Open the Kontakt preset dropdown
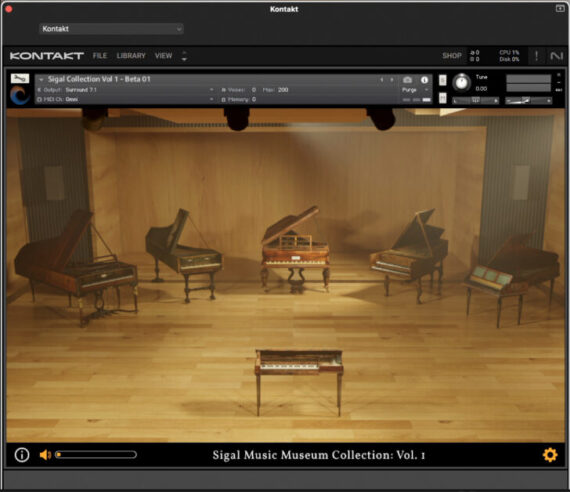The height and width of the screenshot is (492, 570). pos(111,29)
